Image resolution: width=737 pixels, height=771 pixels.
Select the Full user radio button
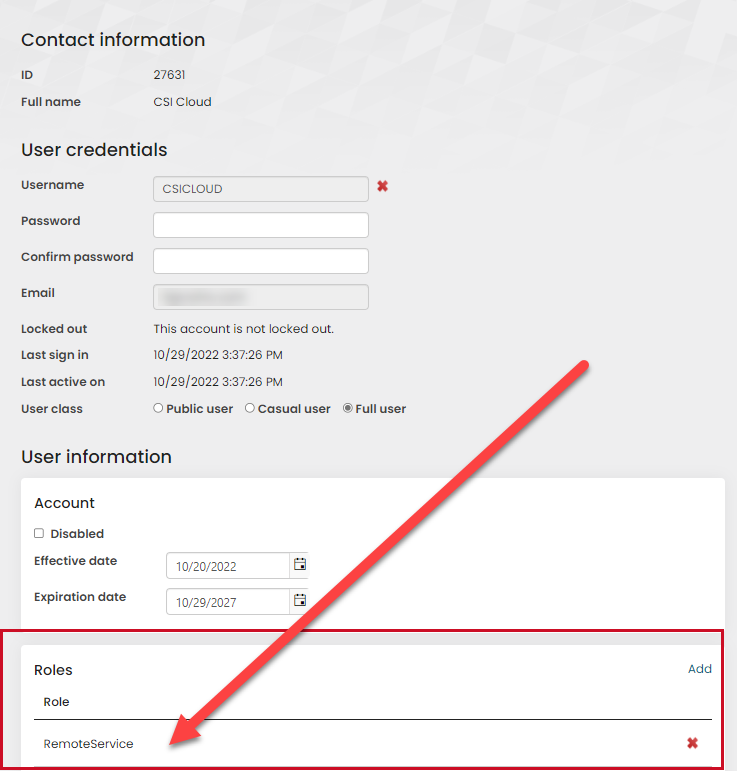tap(348, 408)
